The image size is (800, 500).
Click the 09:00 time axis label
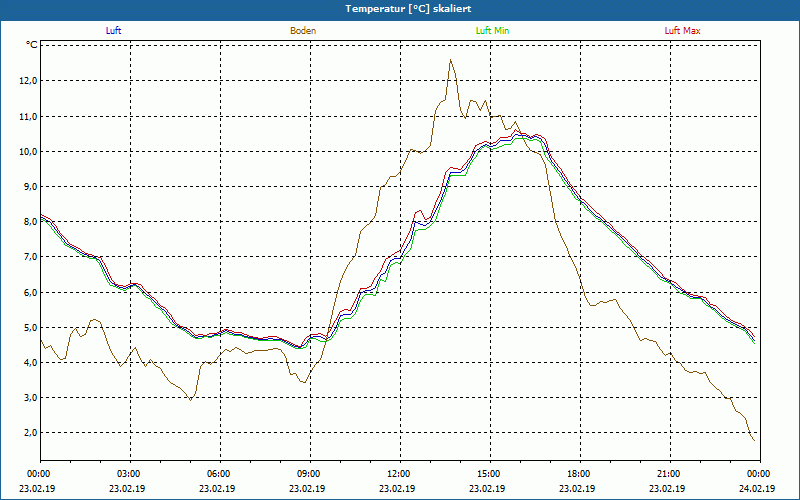click(x=310, y=474)
